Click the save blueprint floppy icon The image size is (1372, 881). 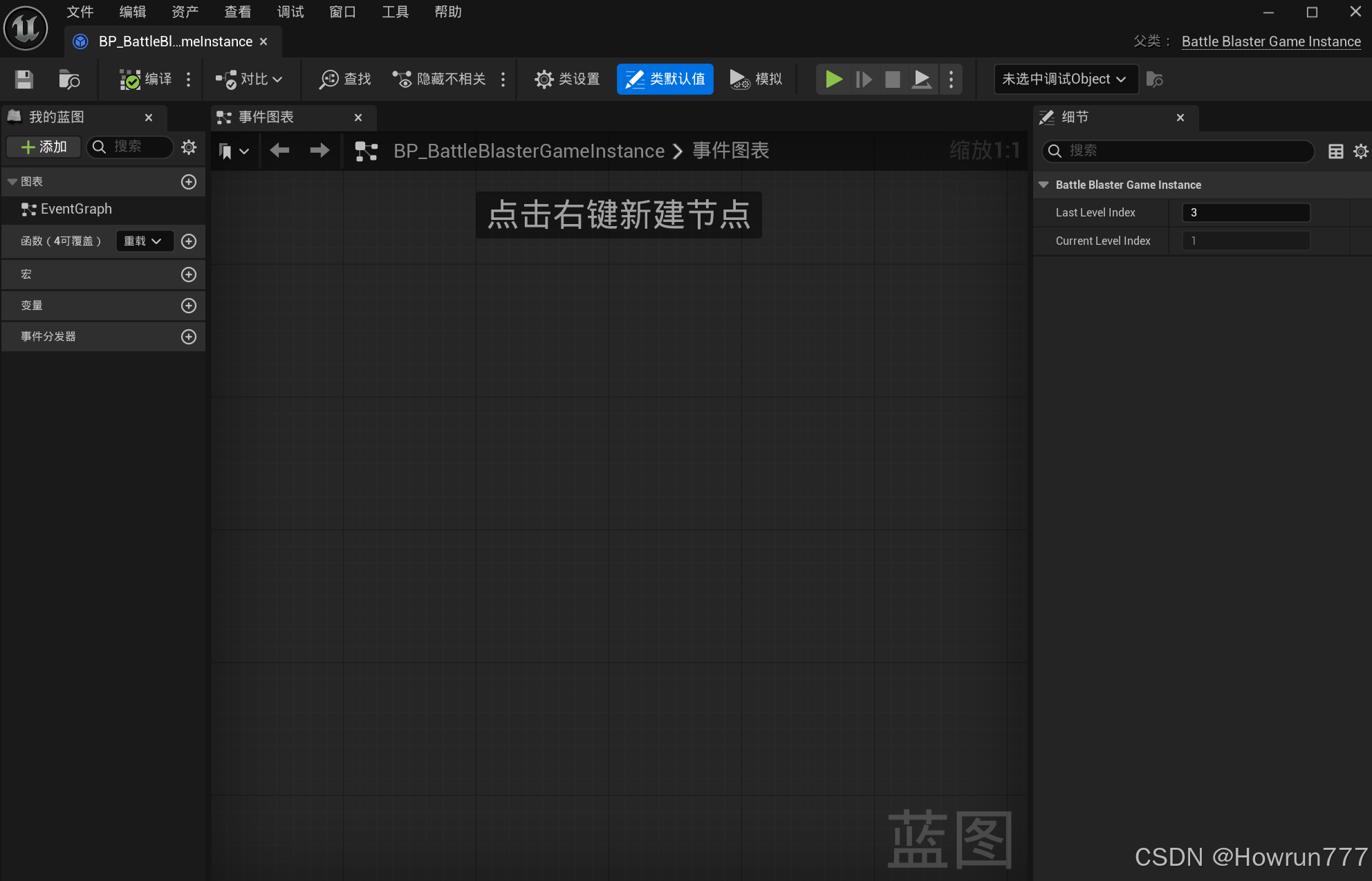(24, 80)
